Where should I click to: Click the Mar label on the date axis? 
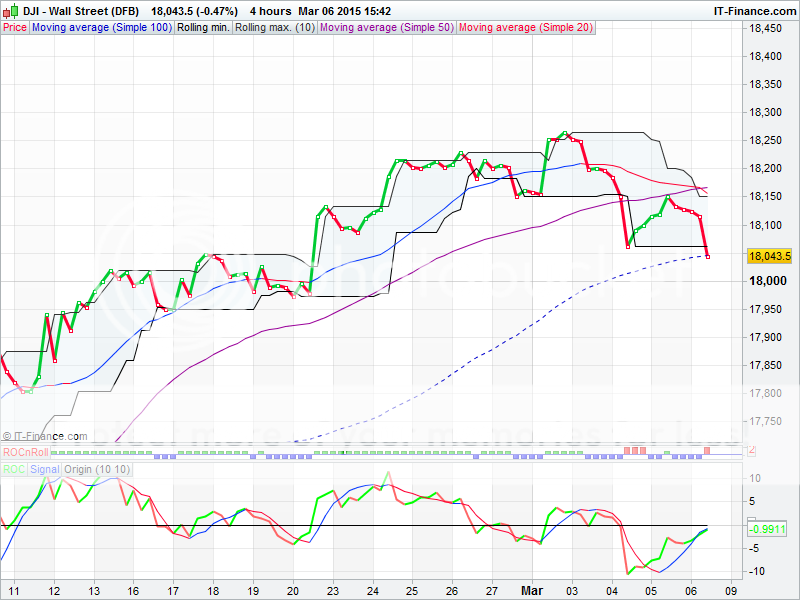tap(531, 591)
